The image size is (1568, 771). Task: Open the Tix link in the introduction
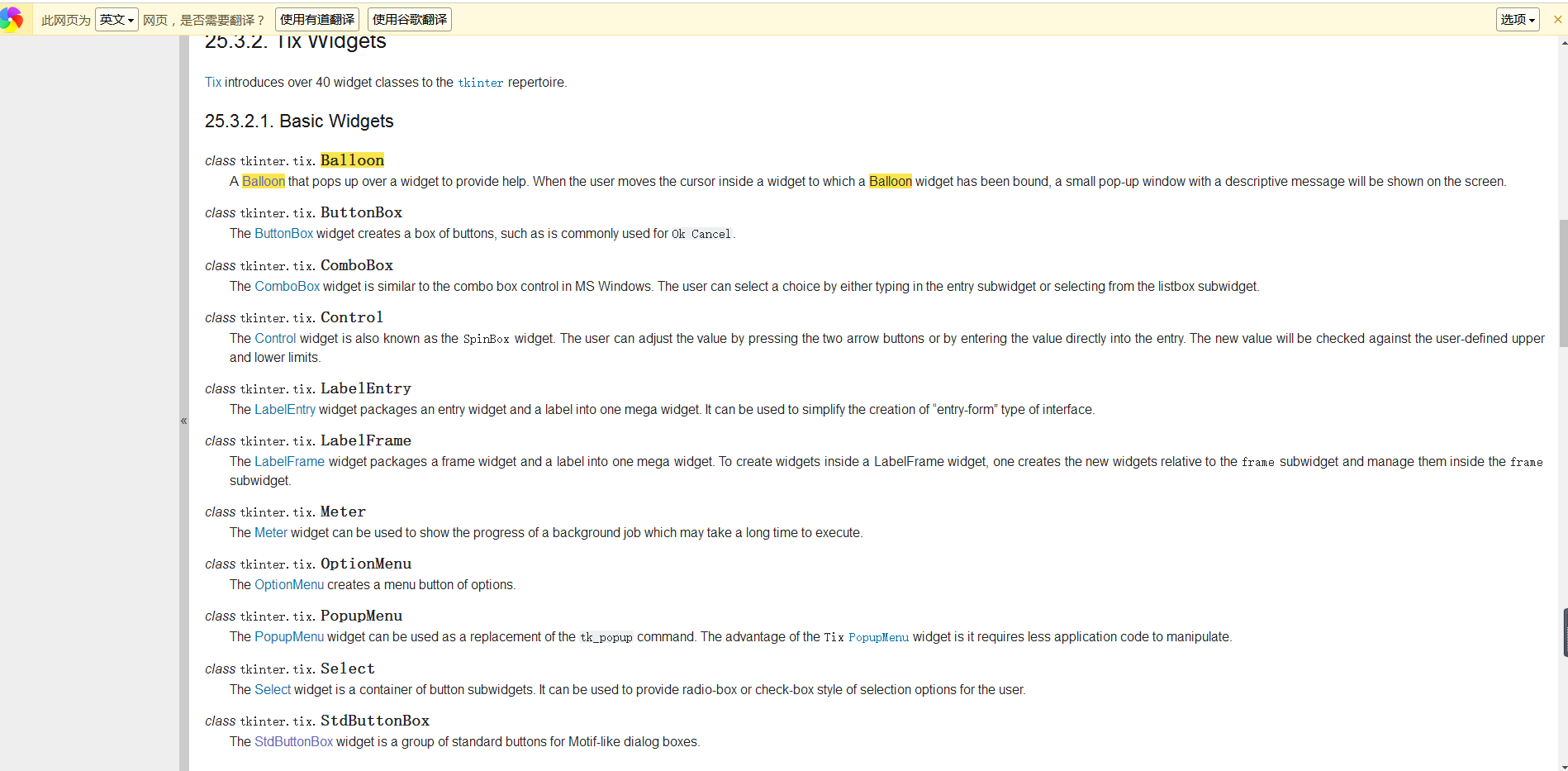point(213,83)
